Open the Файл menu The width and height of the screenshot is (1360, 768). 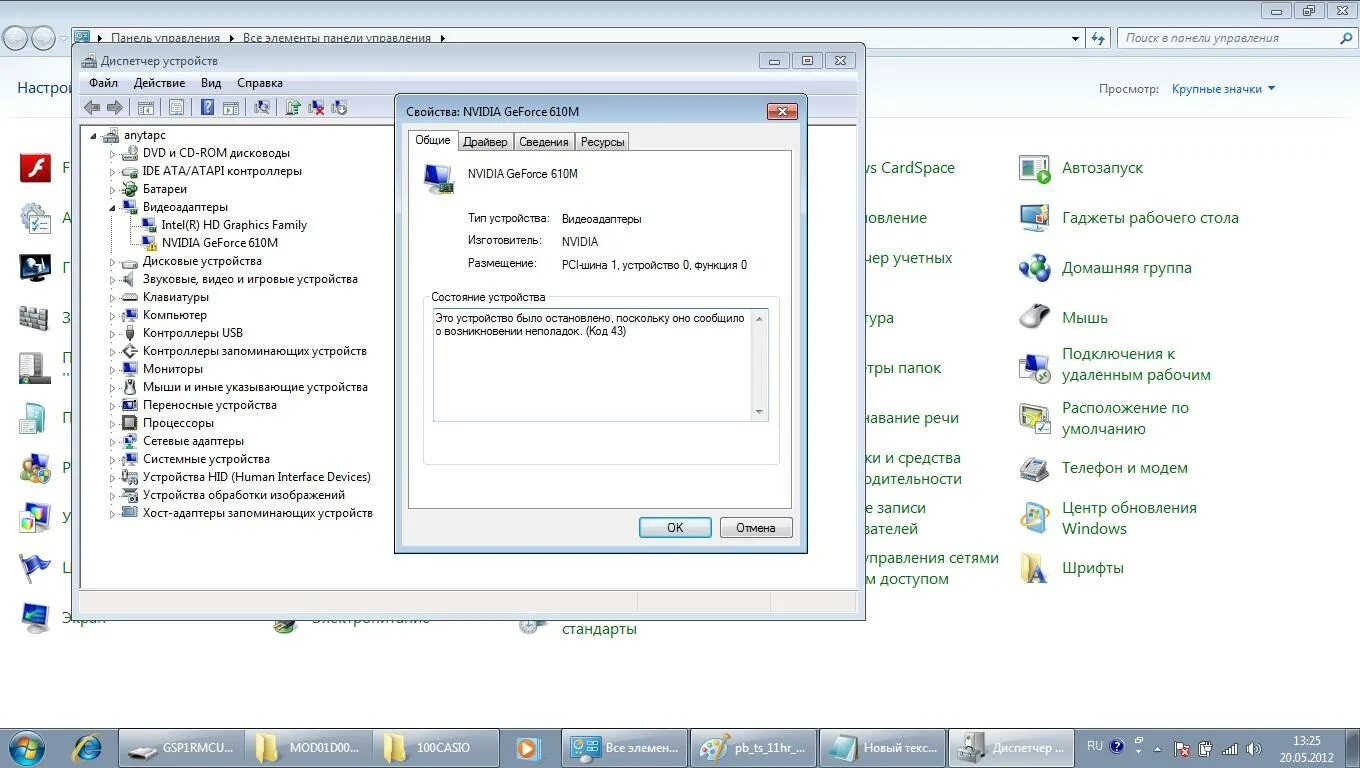click(103, 83)
